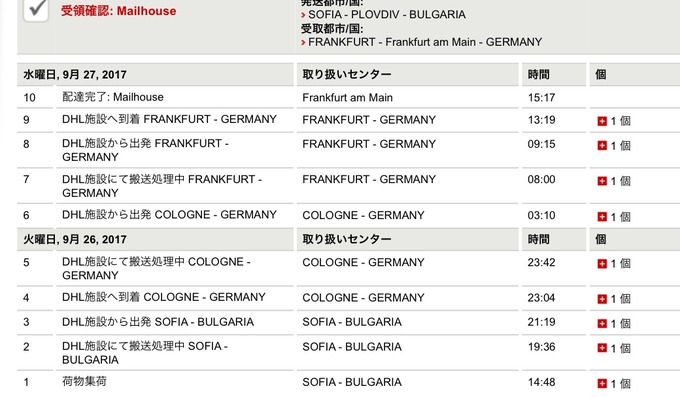
Task: Click 取り扱いセンター column header for September 27
Action: [347, 74]
